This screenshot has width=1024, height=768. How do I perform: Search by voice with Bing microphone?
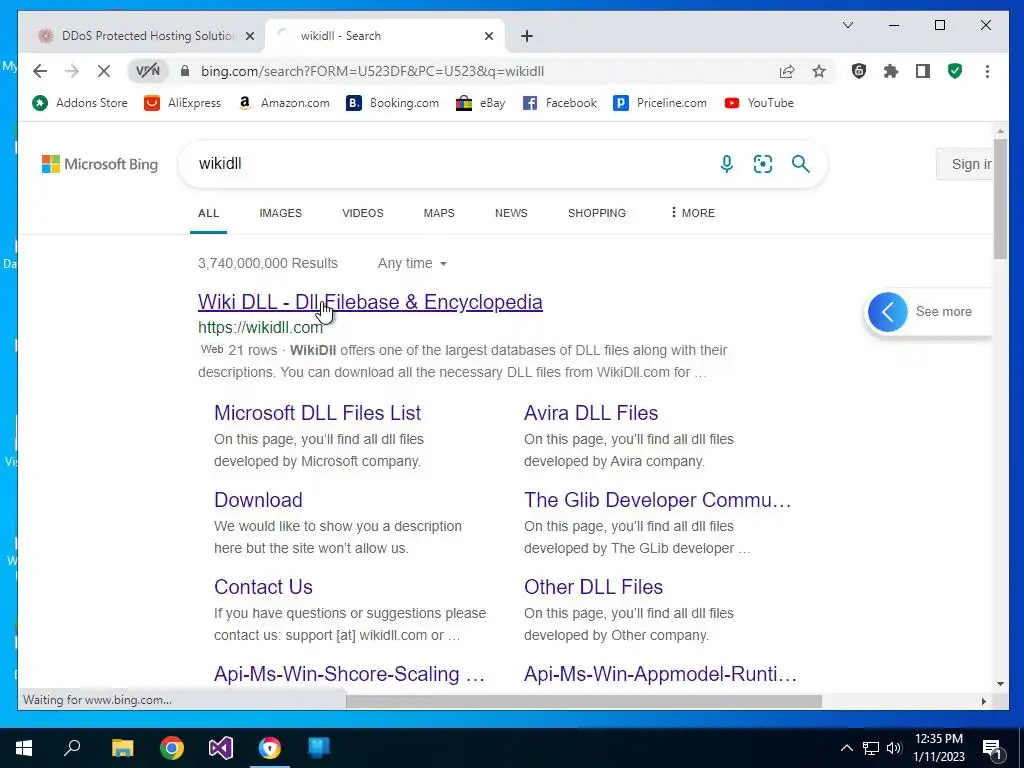[726, 163]
